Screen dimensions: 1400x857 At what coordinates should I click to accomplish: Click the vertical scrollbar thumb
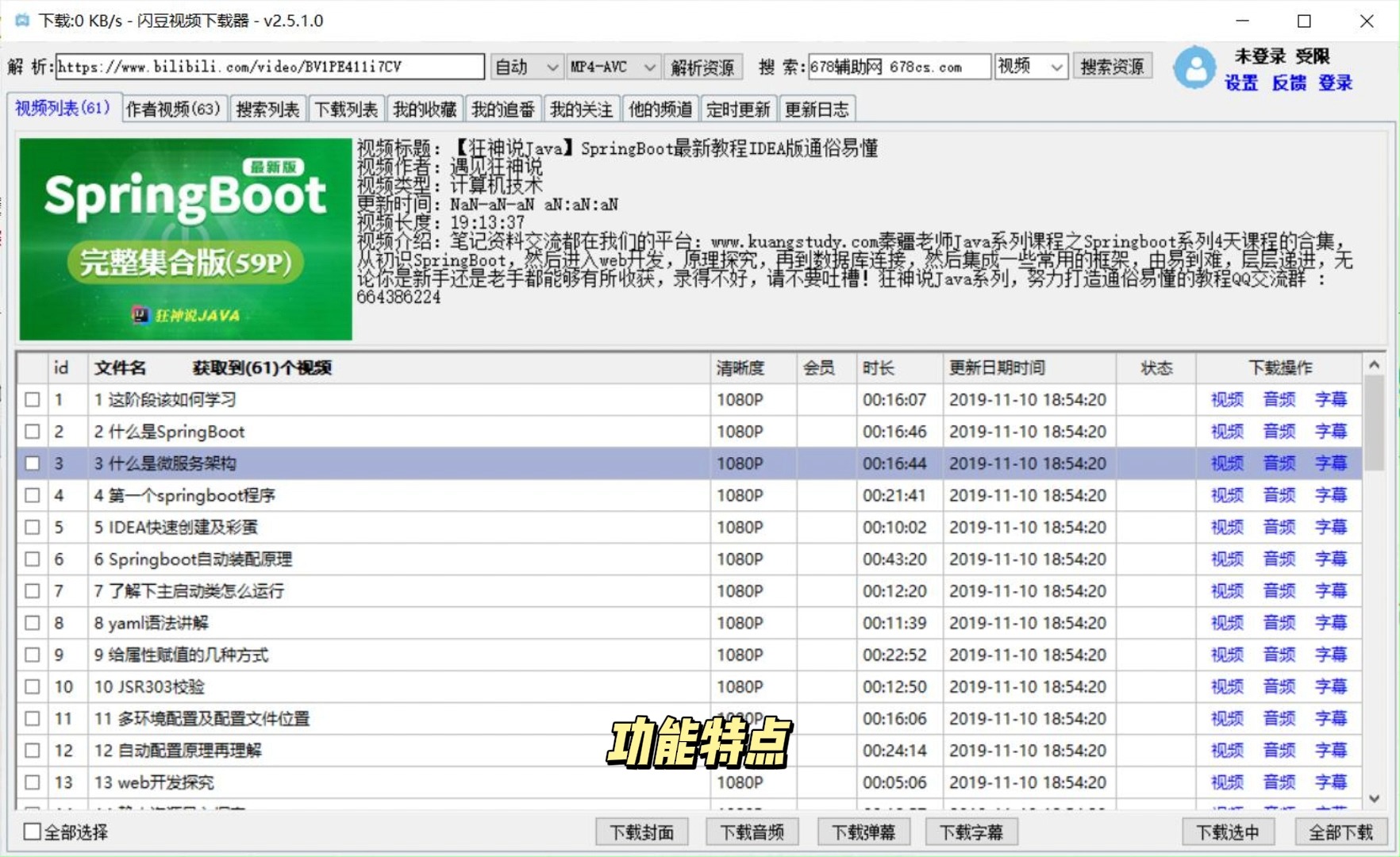click(x=1375, y=422)
